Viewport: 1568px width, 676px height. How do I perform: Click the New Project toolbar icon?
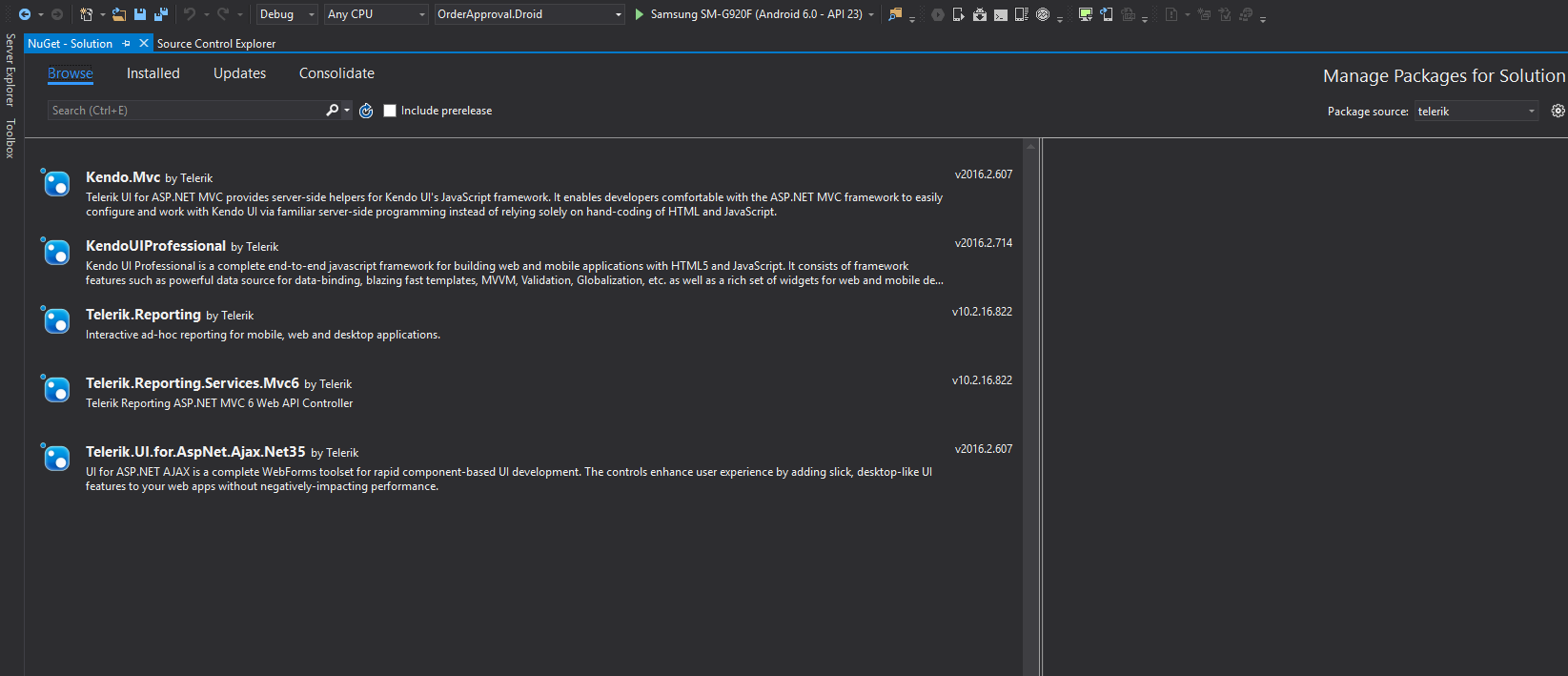(87, 14)
